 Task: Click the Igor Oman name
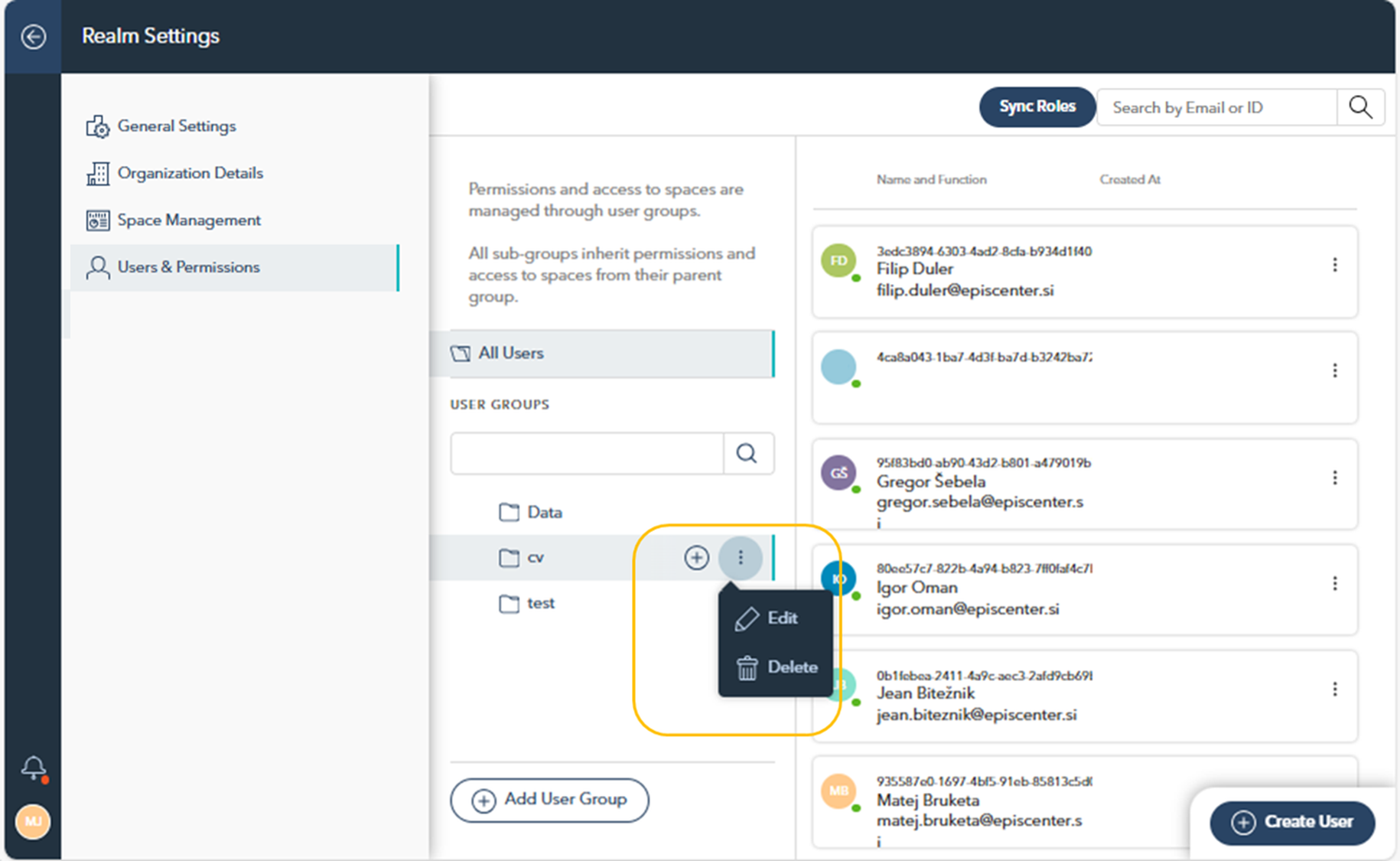point(917,588)
